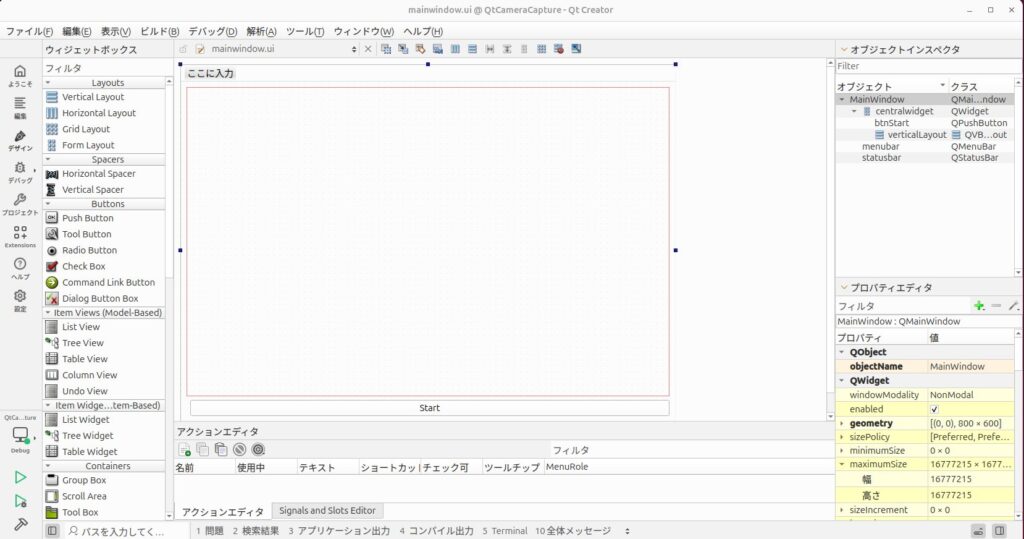Image resolution: width=1024 pixels, height=539 pixels.
Task: Open Extensions mode in left sidebar
Action: (x=20, y=236)
